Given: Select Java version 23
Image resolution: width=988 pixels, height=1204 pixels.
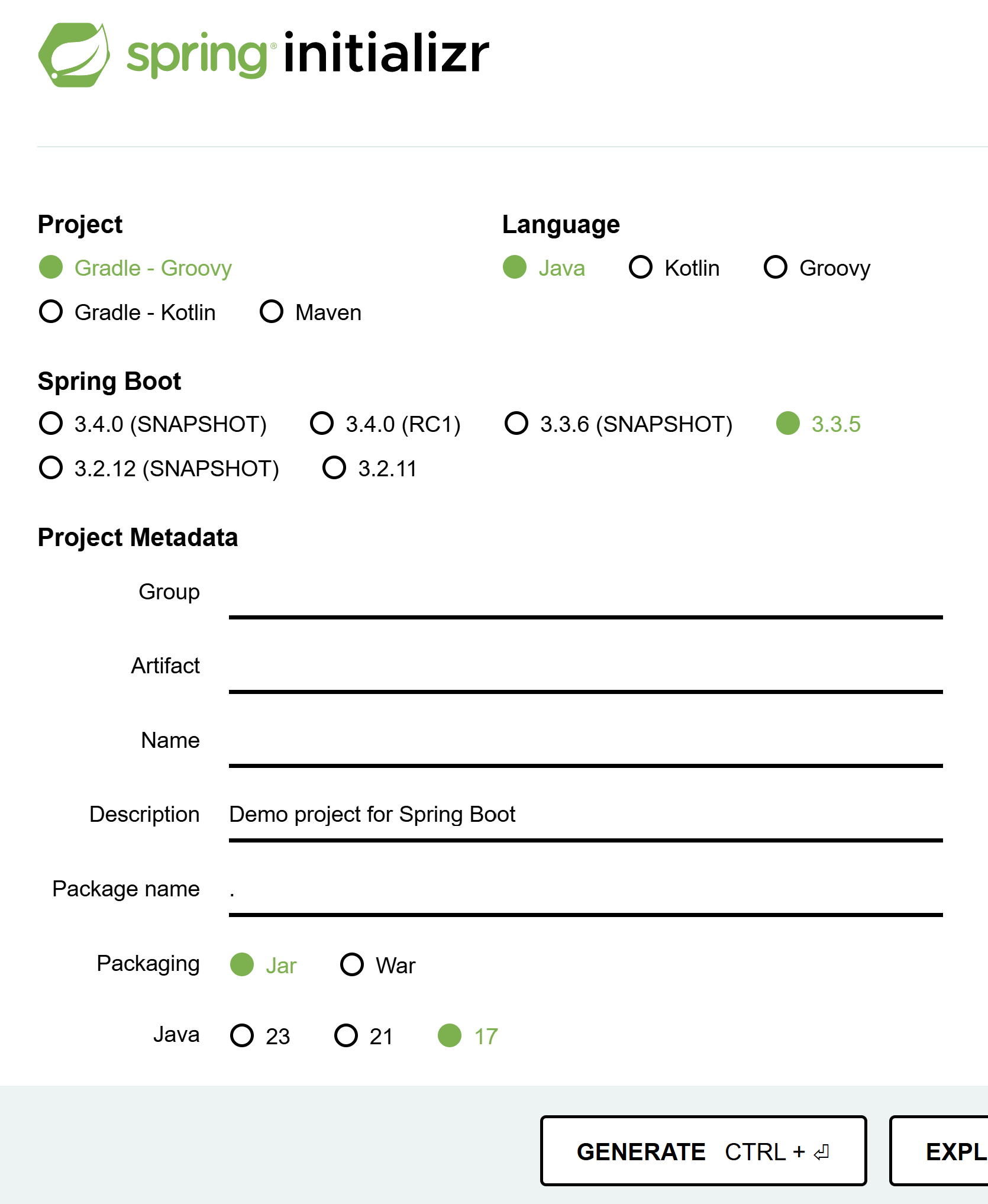Looking at the screenshot, I should (243, 1036).
